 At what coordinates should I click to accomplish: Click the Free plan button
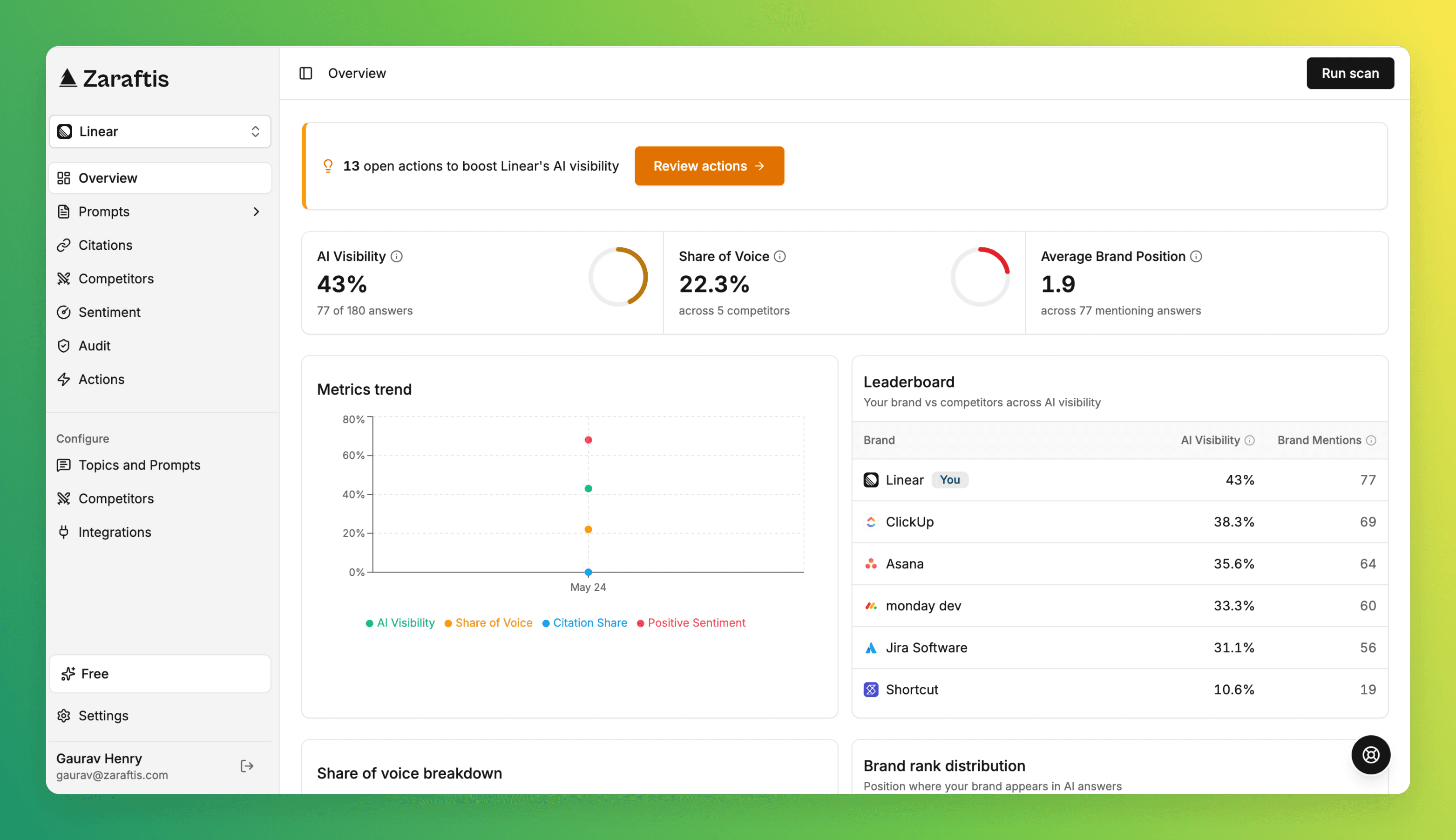click(160, 674)
